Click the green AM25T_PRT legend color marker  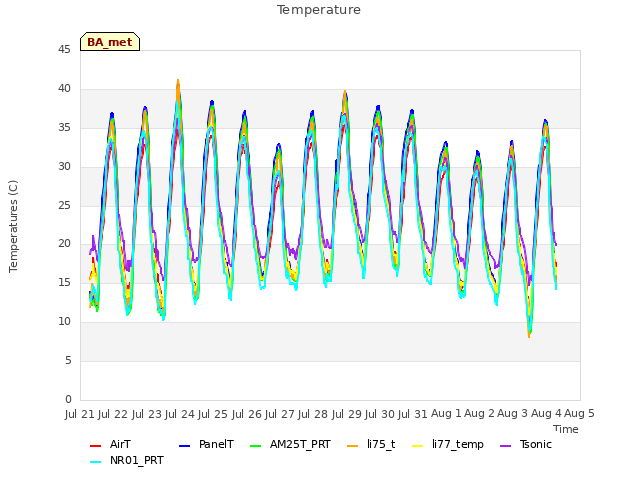(256, 446)
